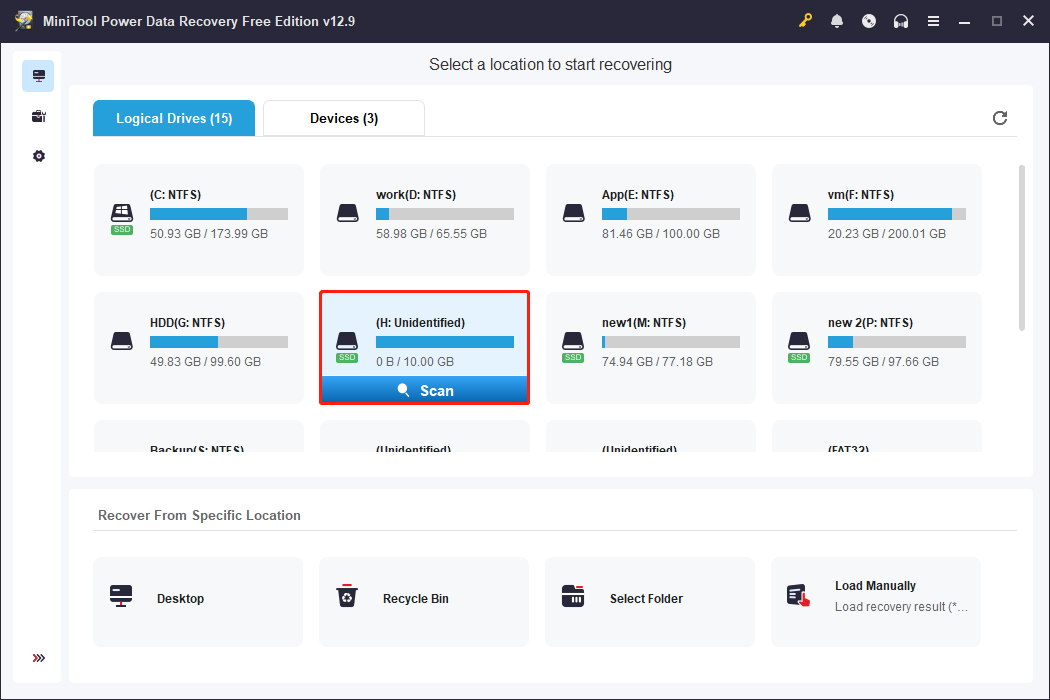
Task: Click 81.46 GB / 100.00 GB text
Action: coord(661,234)
